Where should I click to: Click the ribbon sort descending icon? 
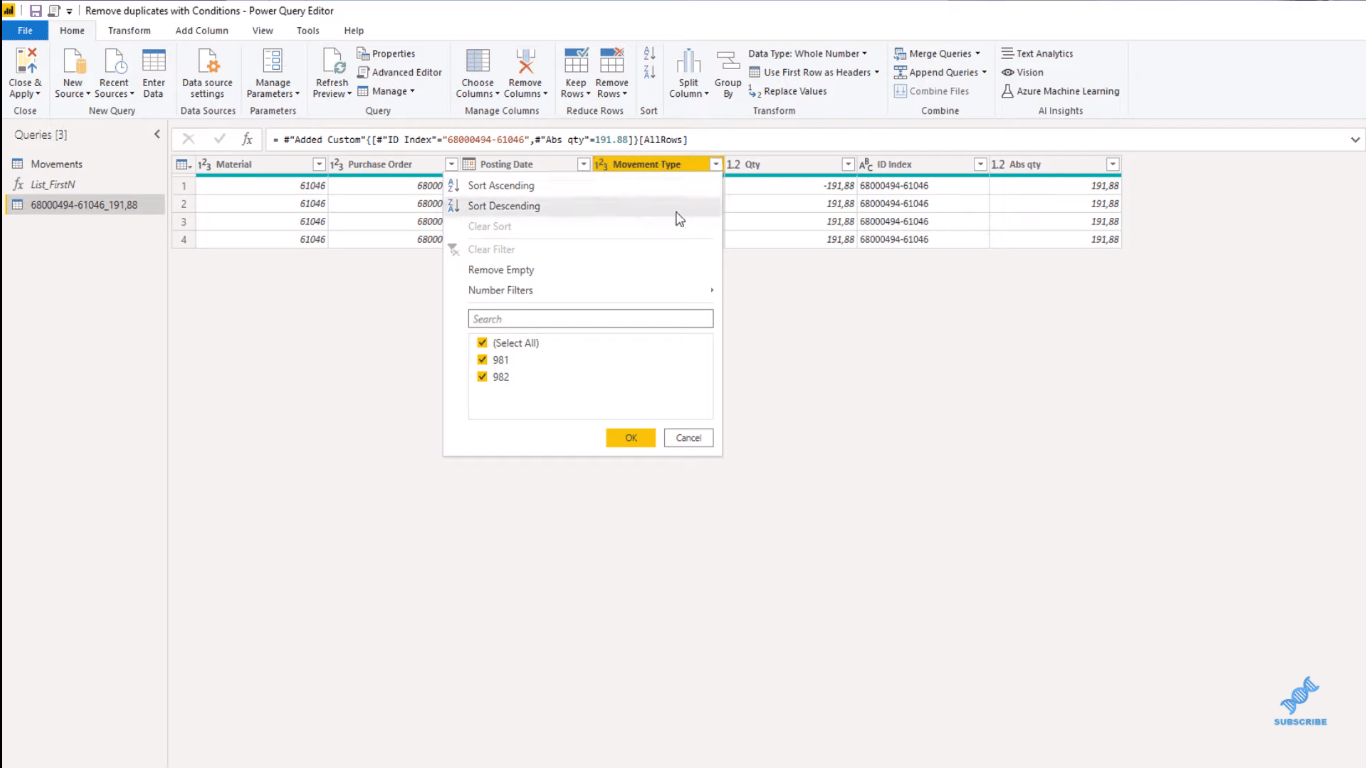click(x=649, y=71)
